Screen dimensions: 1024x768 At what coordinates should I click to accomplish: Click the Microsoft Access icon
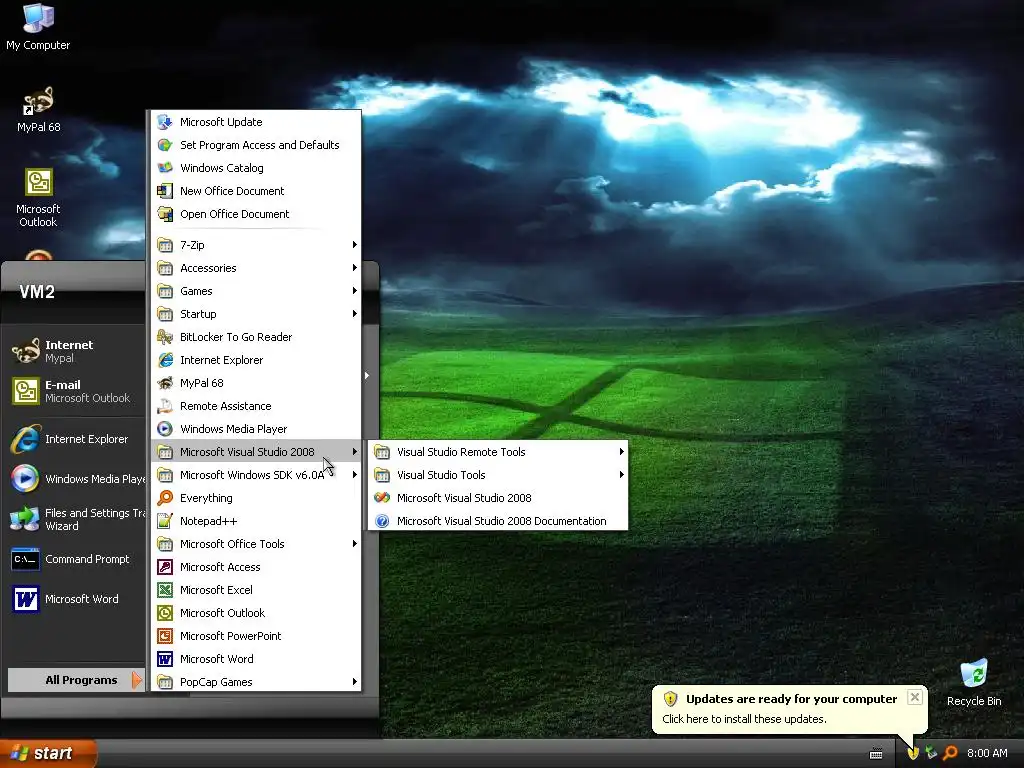coord(165,567)
